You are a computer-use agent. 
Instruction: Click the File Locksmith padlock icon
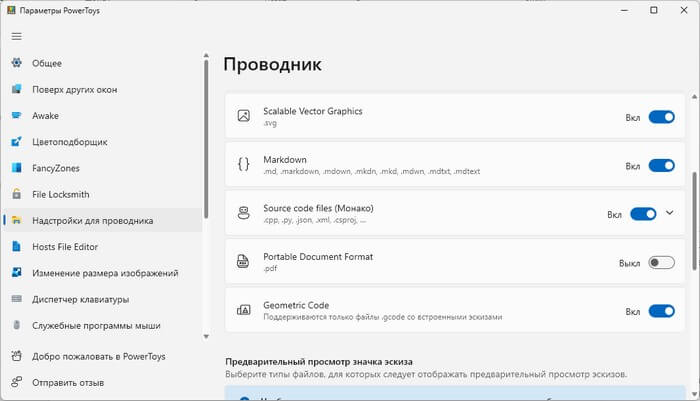[17, 194]
